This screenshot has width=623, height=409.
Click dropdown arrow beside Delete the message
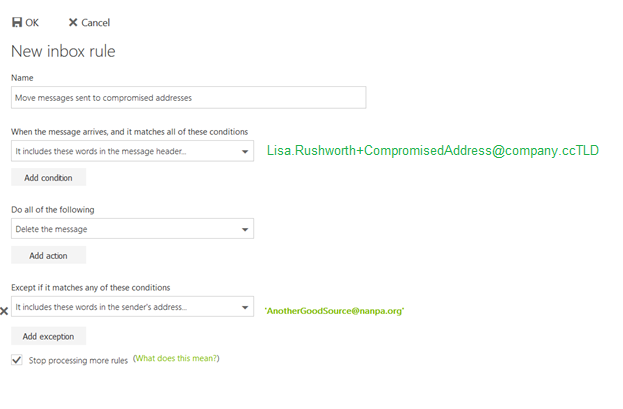tap(245, 229)
